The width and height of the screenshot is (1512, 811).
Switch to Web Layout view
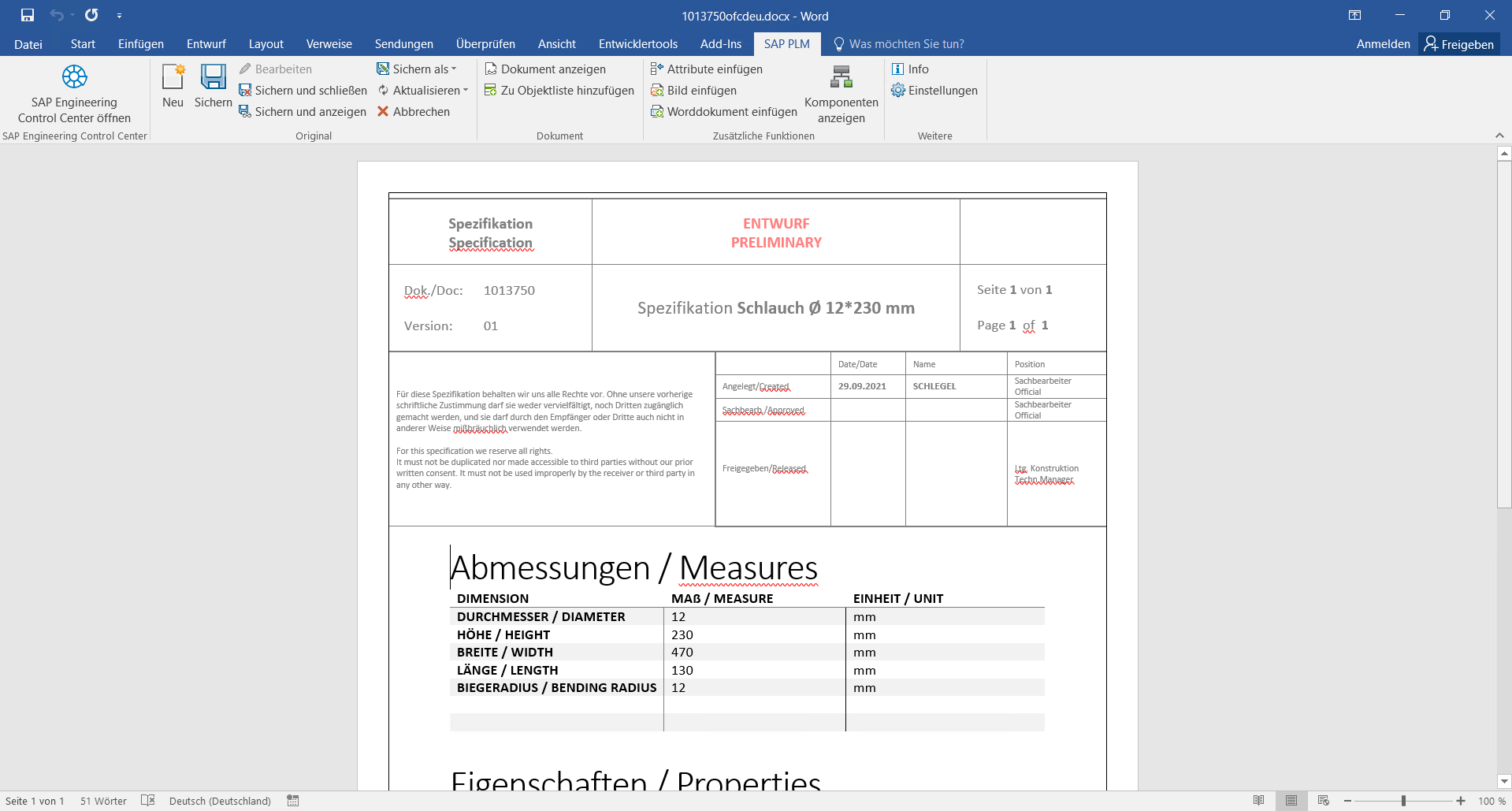coord(1324,801)
